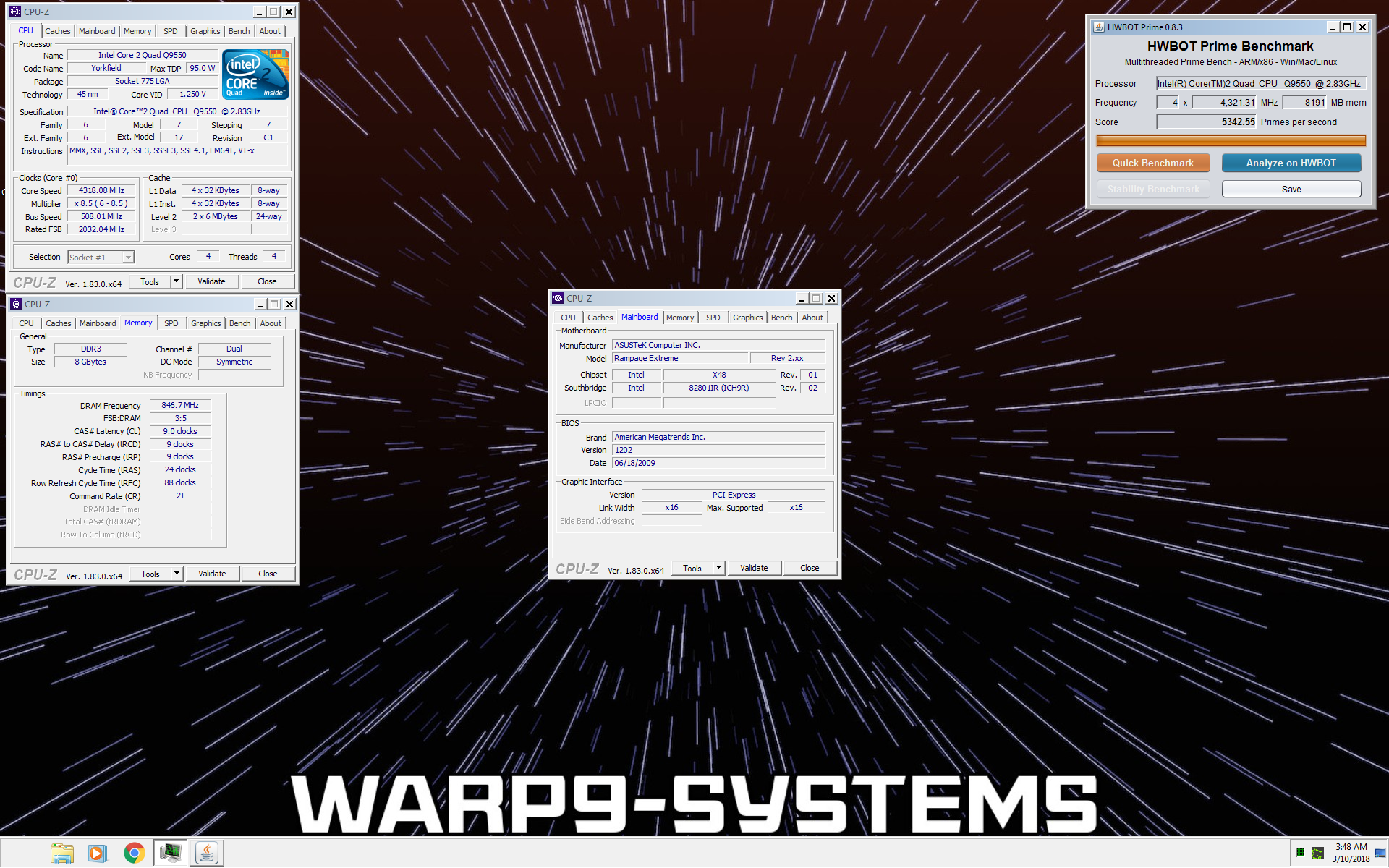Click the 8191 MB mem field
Image resolution: width=1389 pixels, height=868 pixels.
1305,102
